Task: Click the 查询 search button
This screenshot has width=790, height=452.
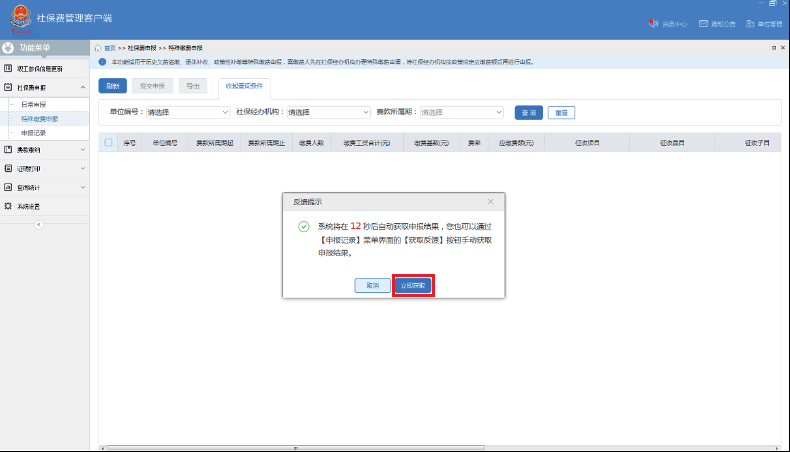Action: pyautogui.click(x=527, y=112)
